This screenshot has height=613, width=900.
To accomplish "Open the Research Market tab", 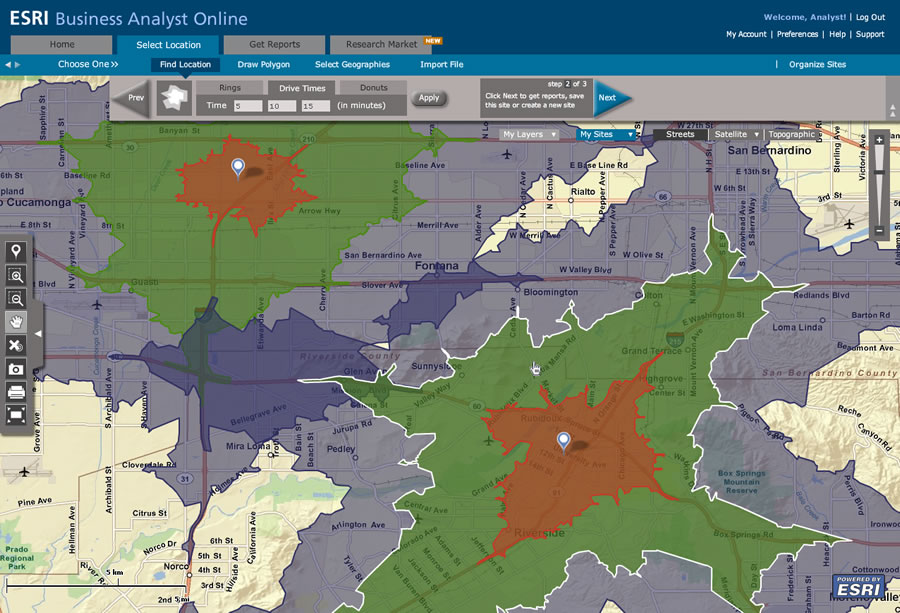I will pyautogui.click(x=381, y=44).
